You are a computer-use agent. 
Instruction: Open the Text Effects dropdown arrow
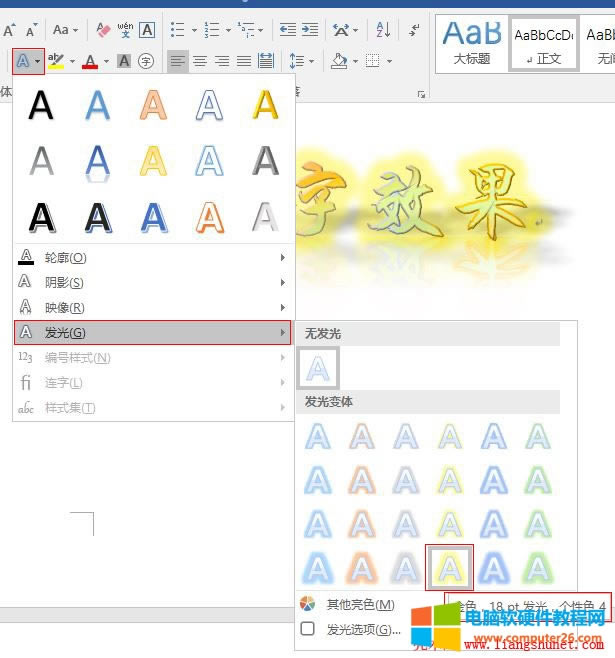[38, 62]
